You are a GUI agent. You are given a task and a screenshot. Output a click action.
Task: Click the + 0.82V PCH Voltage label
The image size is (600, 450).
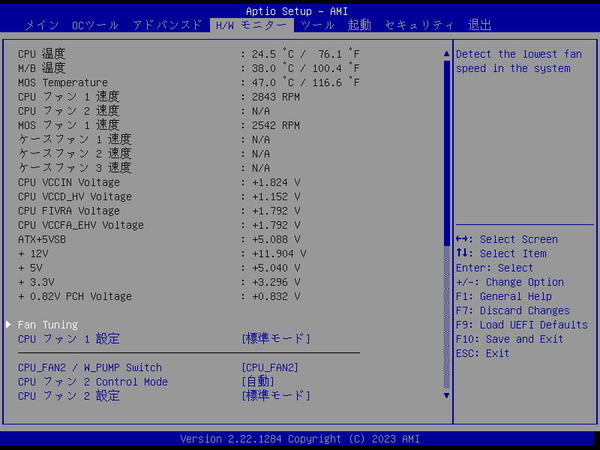coord(75,297)
